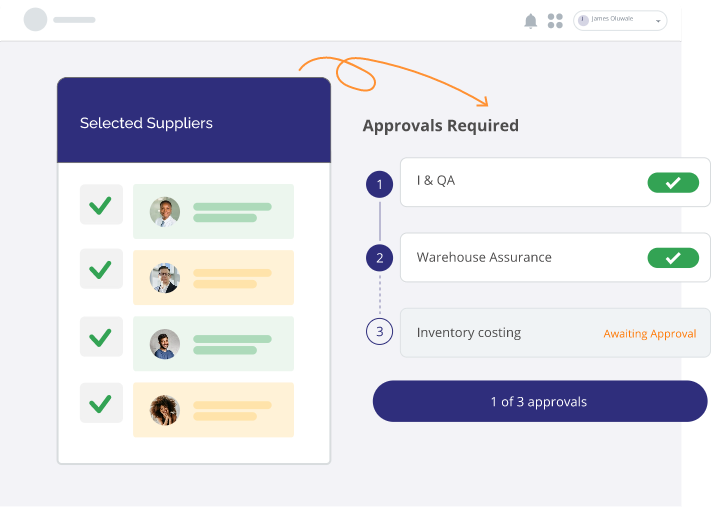The width and height of the screenshot is (711, 507).
Task: Select the fourth supplier with curly hair
Action: (x=165, y=410)
